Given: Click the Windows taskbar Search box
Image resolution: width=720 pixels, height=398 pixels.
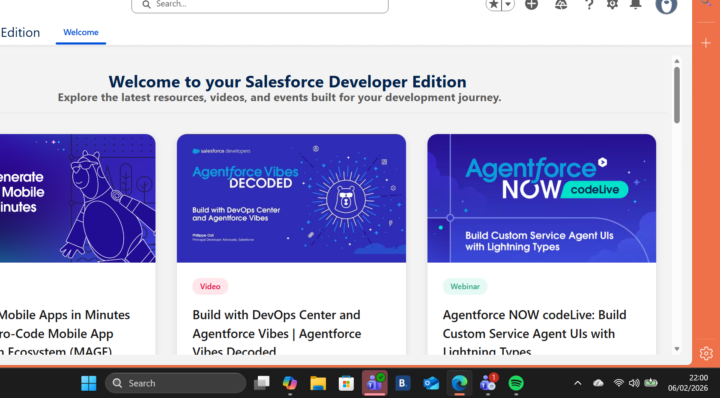Looking at the screenshot, I should (175, 383).
